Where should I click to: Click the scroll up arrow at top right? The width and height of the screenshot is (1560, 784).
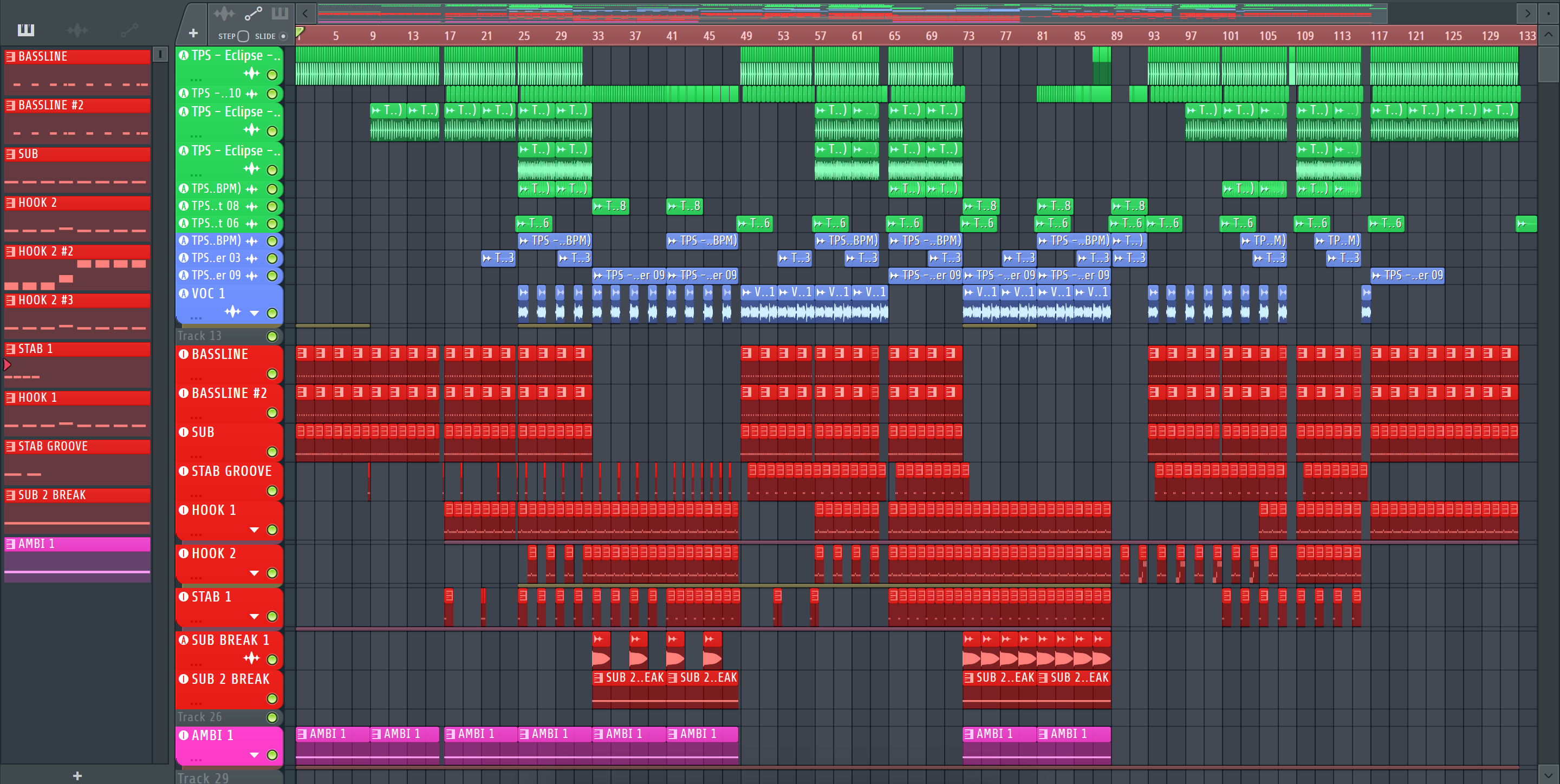click(x=1548, y=35)
